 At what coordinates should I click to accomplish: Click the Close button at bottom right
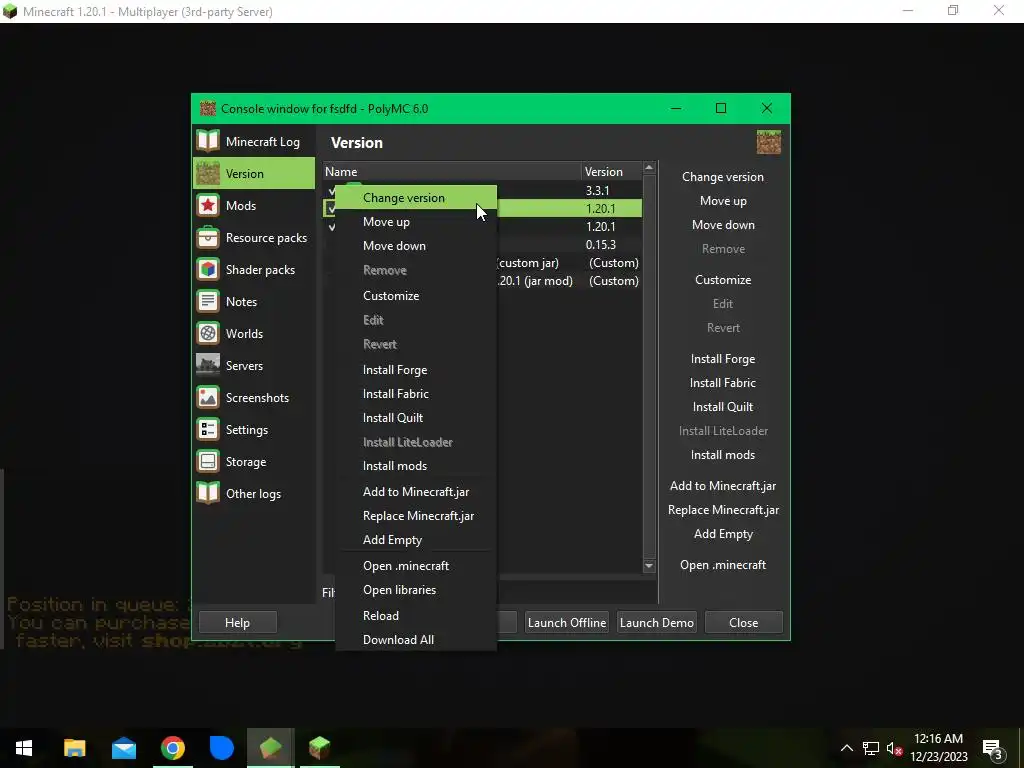[743, 622]
